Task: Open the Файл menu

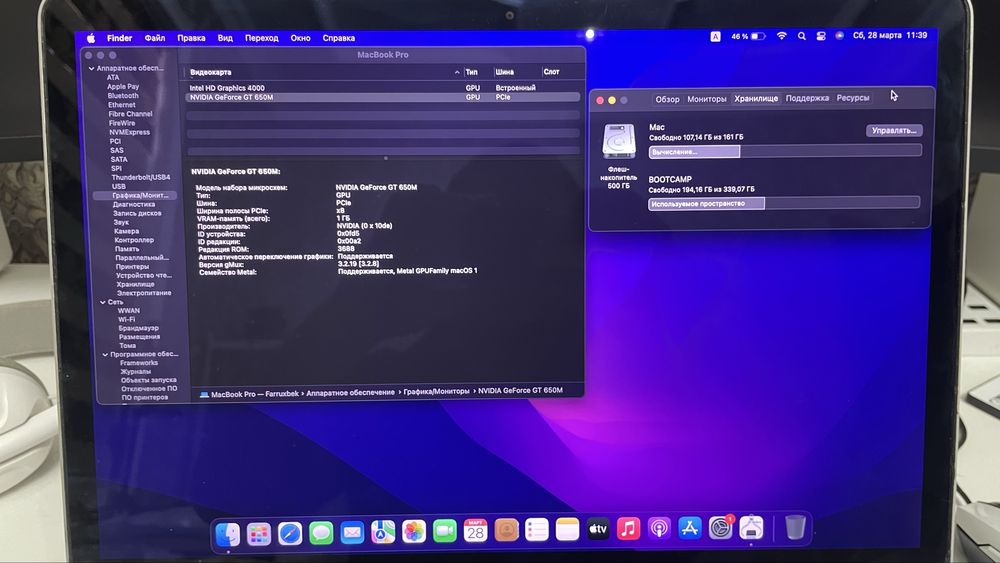Action: pyautogui.click(x=155, y=38)
